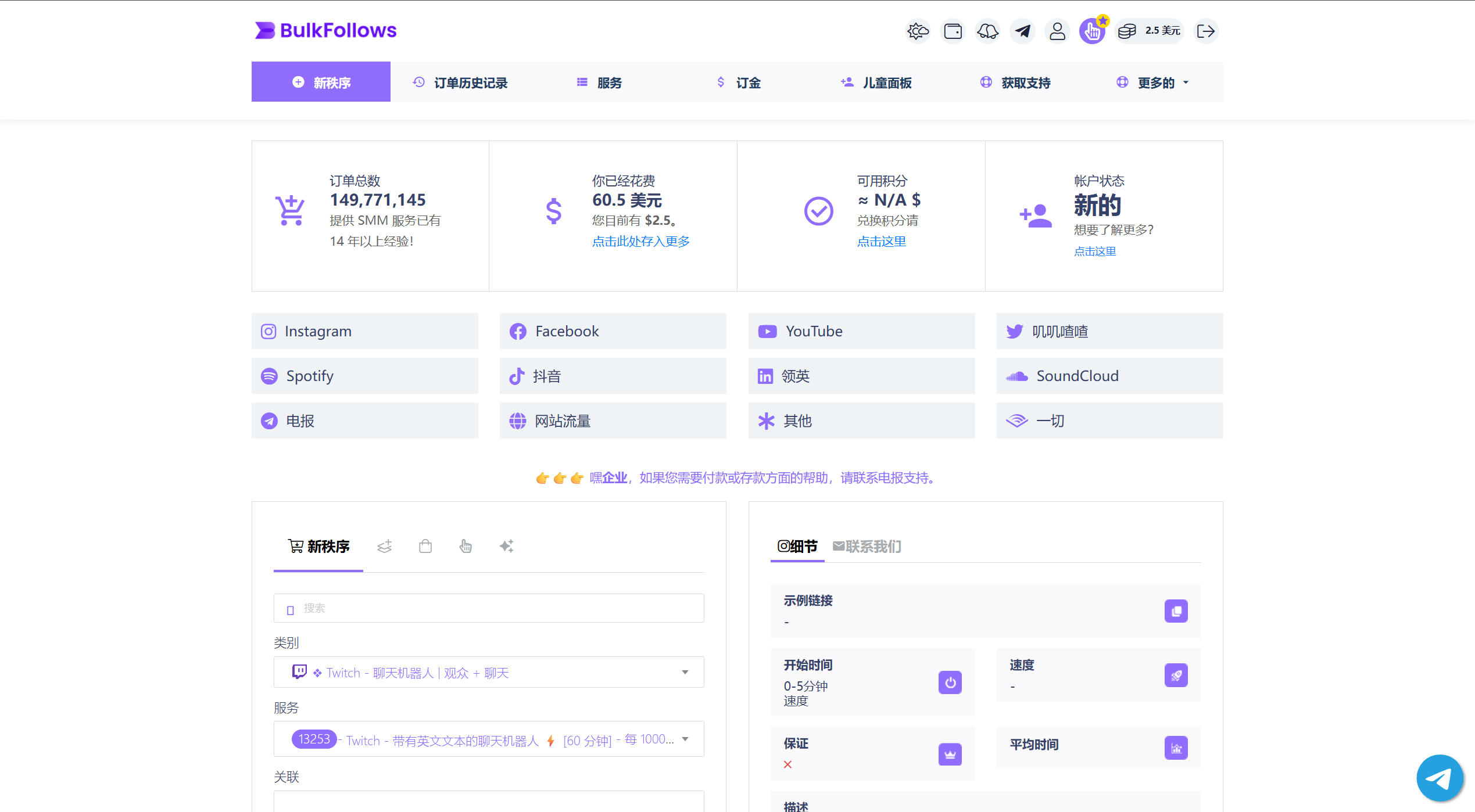This screenshot has height=812, width=1475.
Task: Click the 关联 link input field
Action: coord(489,802)
